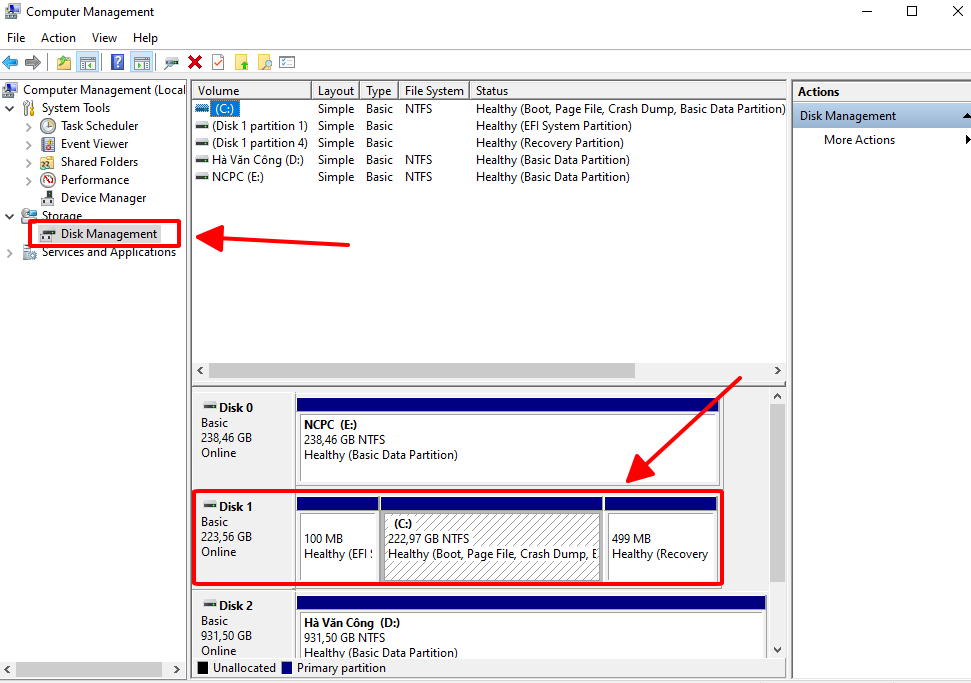
Task: Click the Connect/Rescan disk toolbar icon
Action: [172, 63]
